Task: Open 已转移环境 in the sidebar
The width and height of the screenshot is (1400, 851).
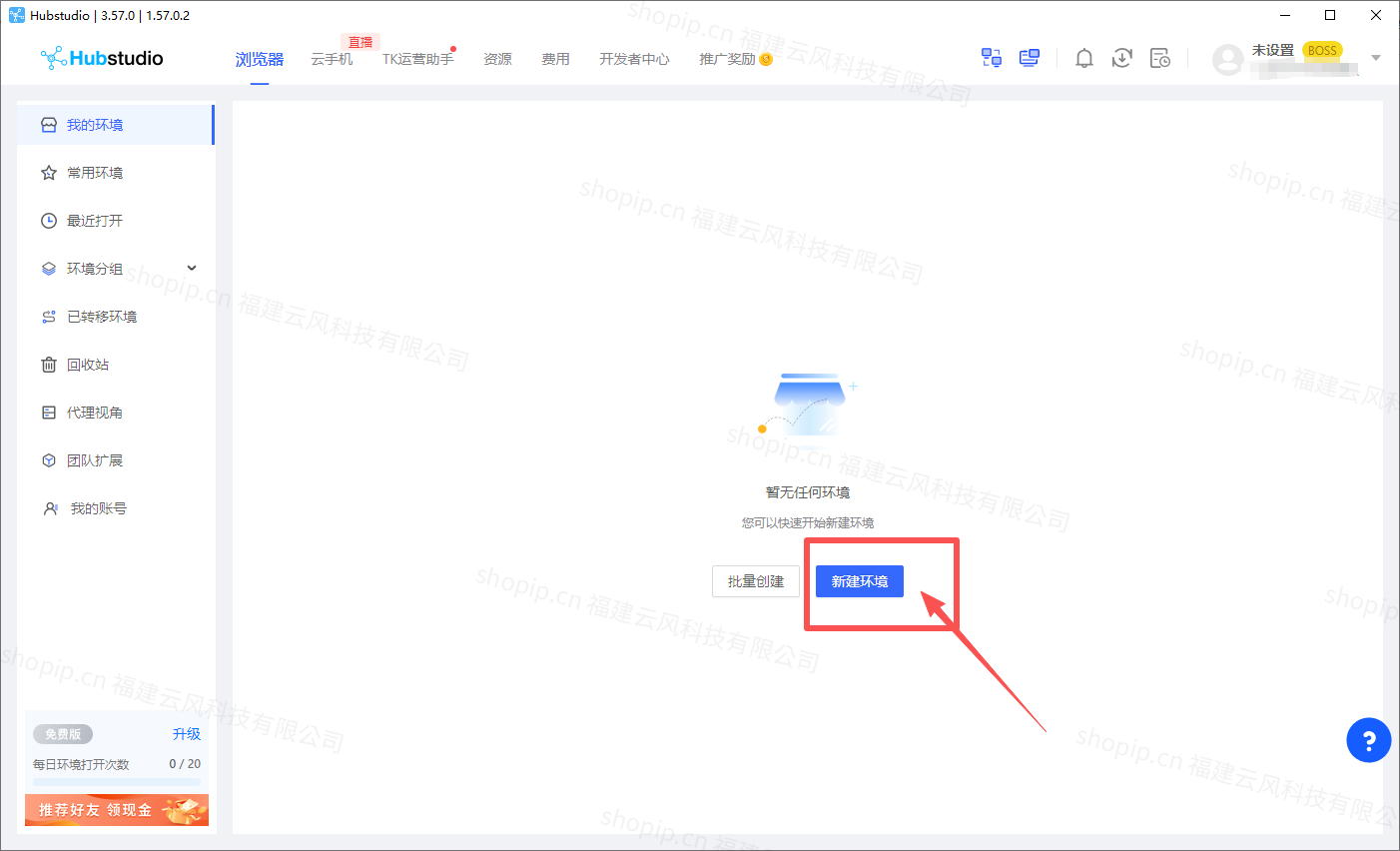Action: pos(116,317)
